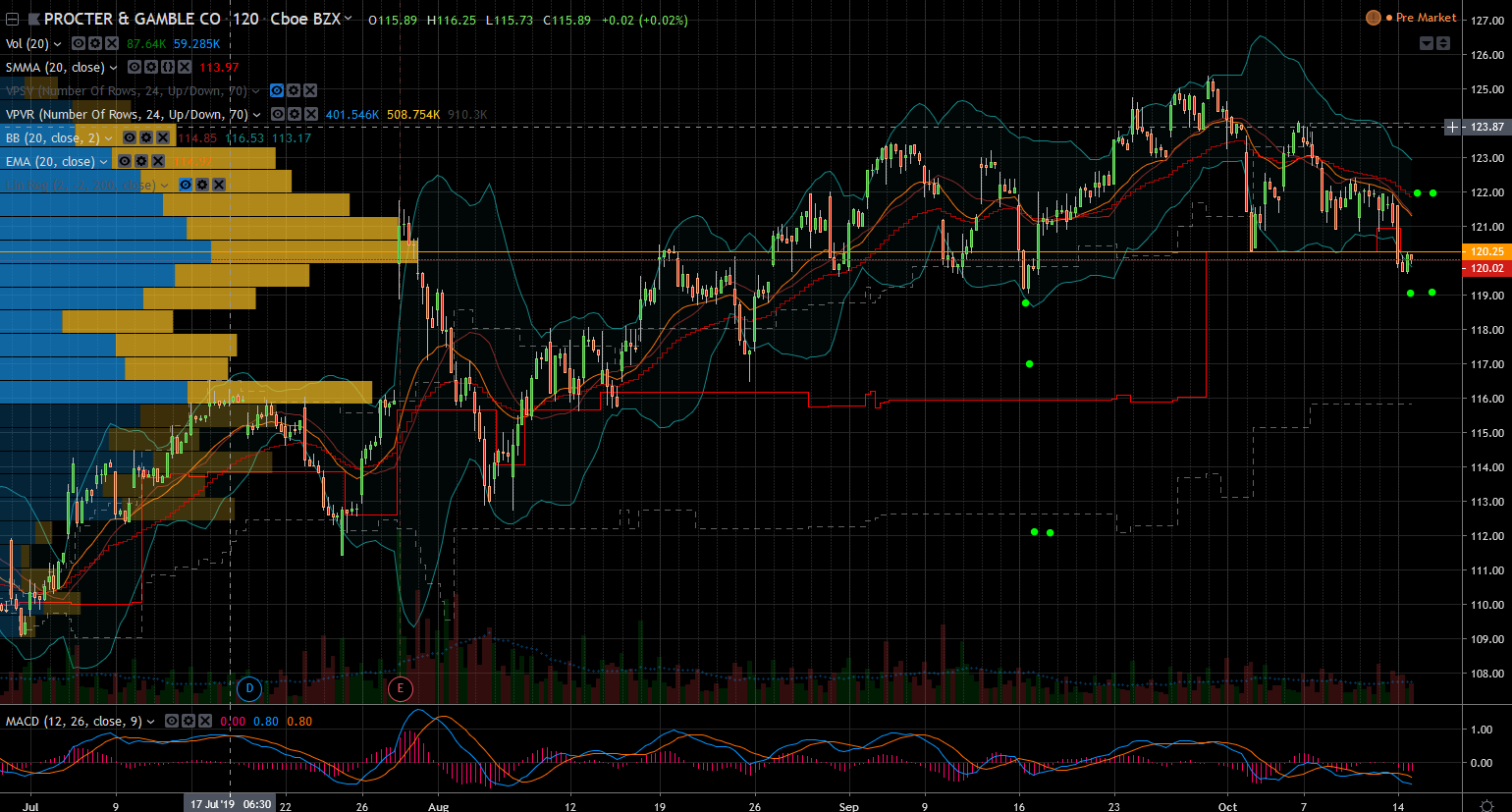Remove the VPSV indicator

tap(310, 90)
